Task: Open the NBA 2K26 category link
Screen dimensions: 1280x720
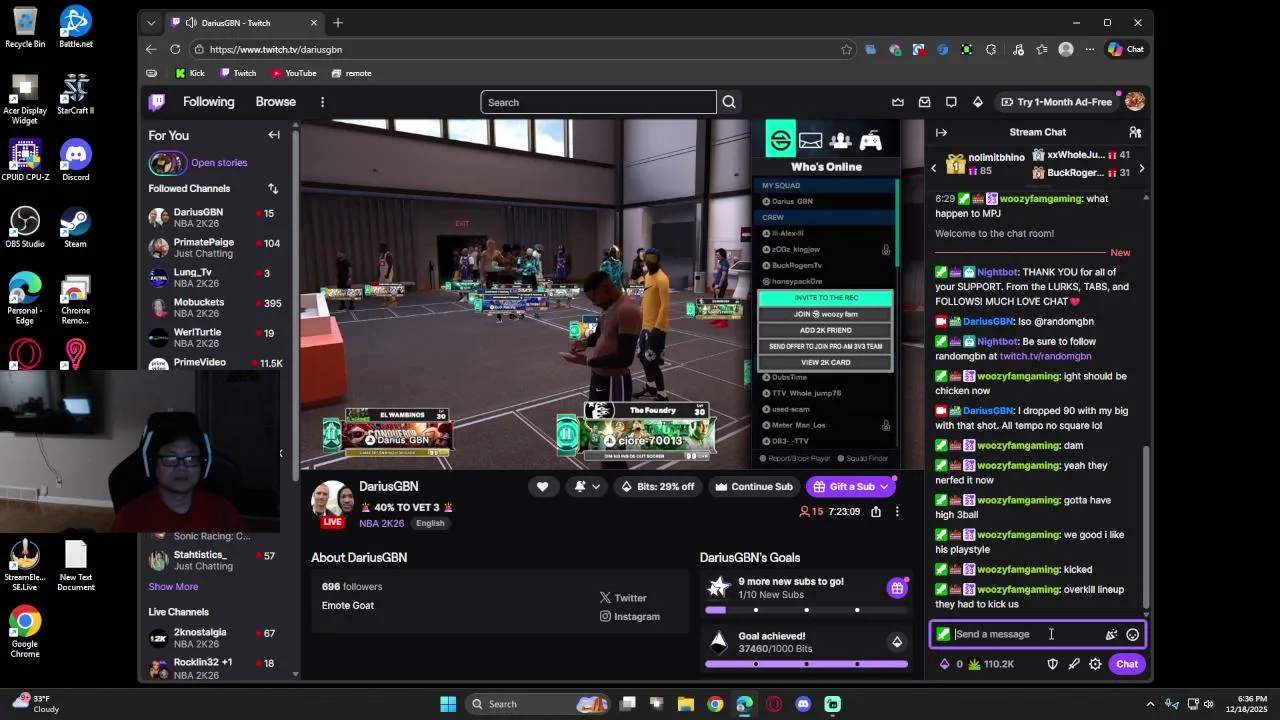Action: pyautogui.click(x=382, y=523)
